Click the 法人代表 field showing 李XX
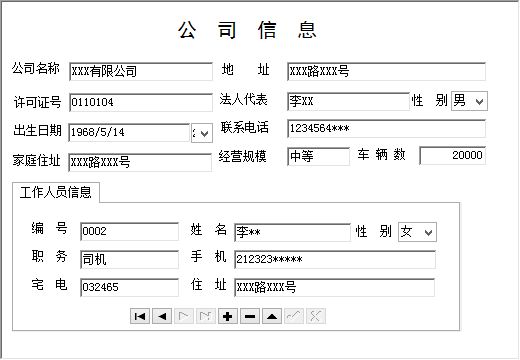This screenshot has height=360, width=520. [x=348, y=101]
